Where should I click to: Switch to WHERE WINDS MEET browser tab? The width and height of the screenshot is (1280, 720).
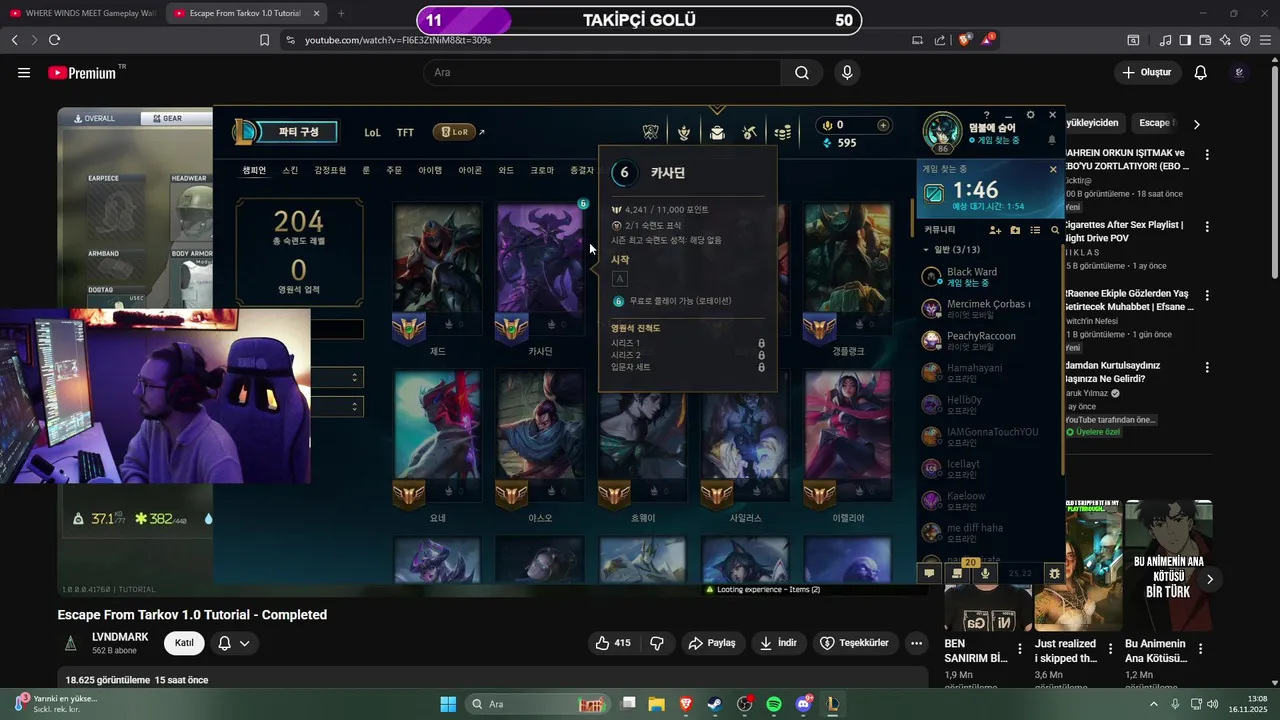pyautogui.click(x=83, y=14)
